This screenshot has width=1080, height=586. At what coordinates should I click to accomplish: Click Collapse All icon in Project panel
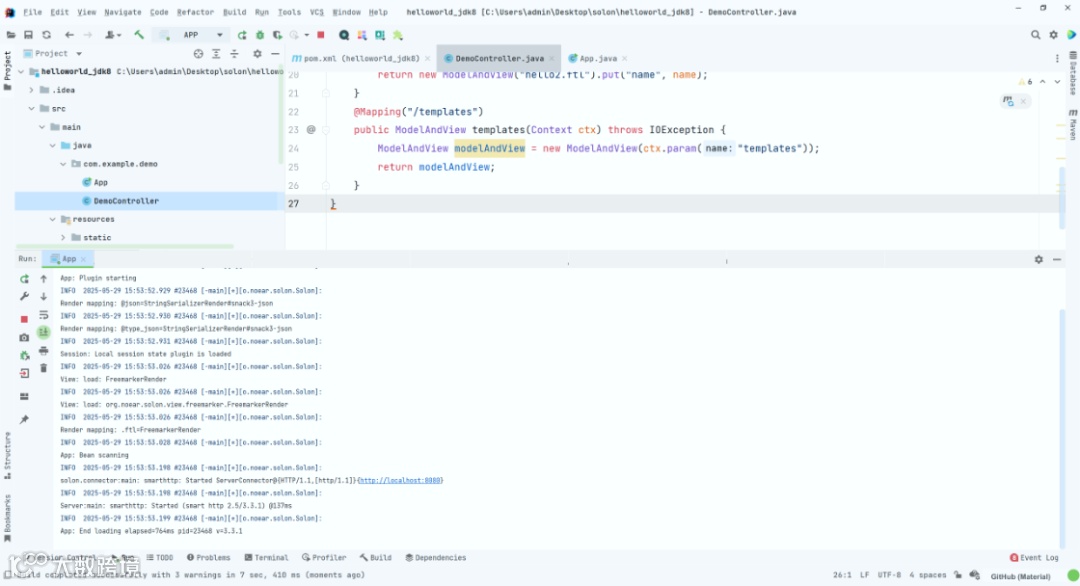click(x=234, y=54)
